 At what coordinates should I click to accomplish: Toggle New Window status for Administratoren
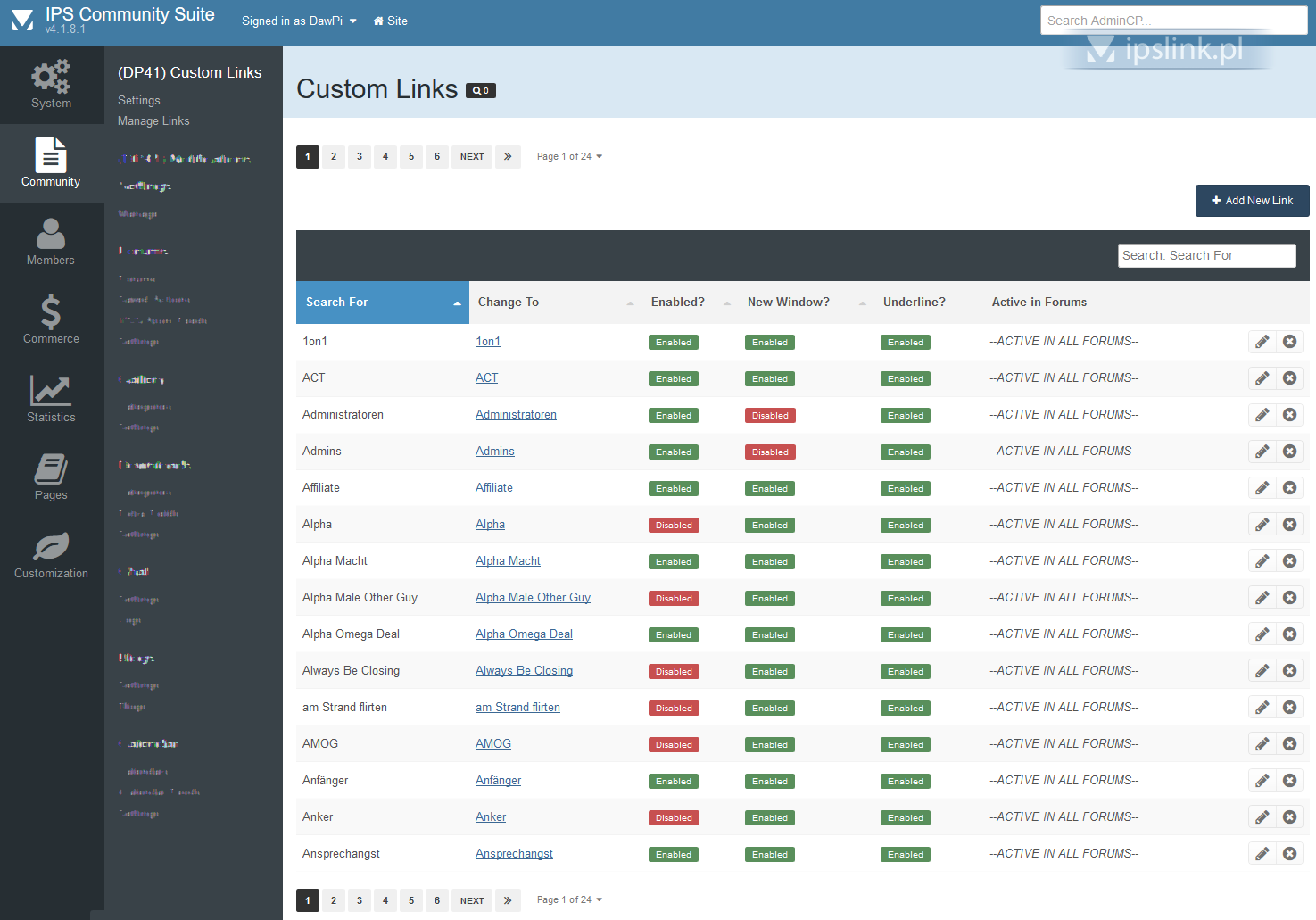(770, 416)
